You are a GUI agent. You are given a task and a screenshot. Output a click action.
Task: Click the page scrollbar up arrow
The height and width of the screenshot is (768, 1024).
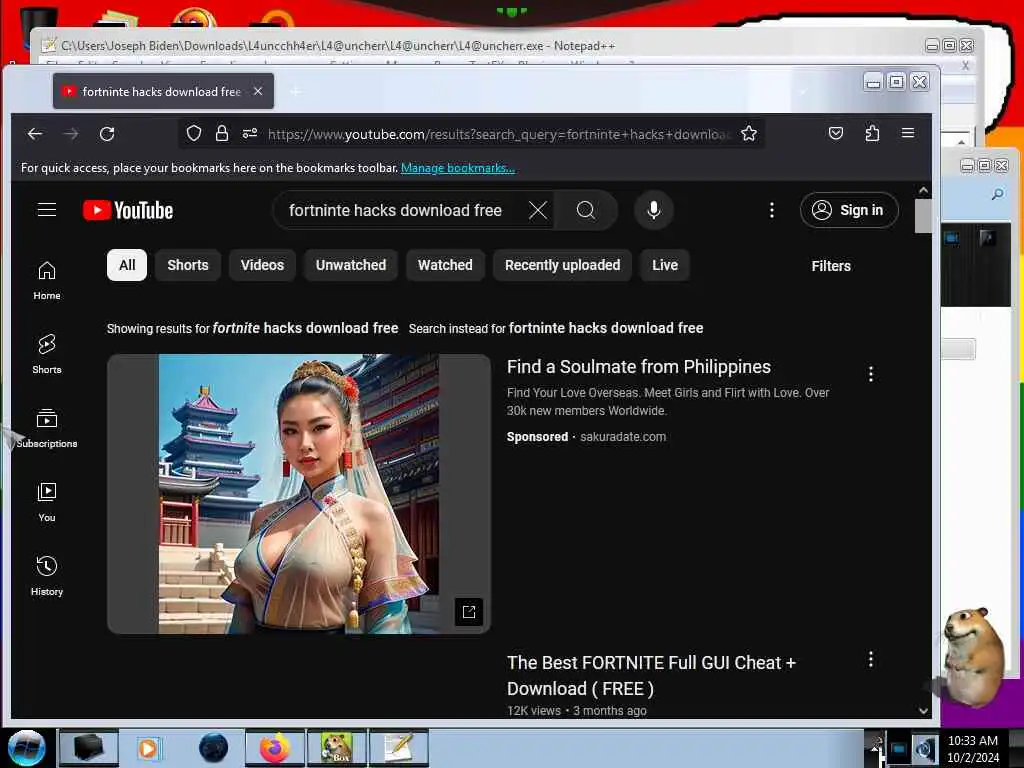[923, 190]
